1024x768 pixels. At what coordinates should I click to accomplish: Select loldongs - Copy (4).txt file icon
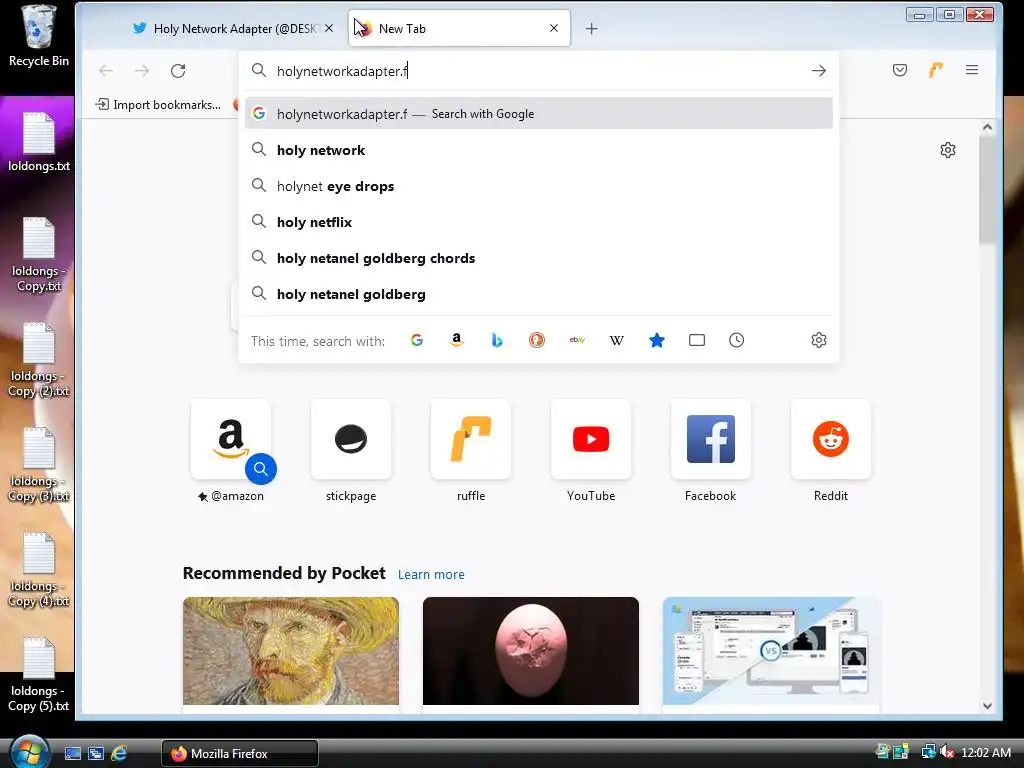point(39,570)
